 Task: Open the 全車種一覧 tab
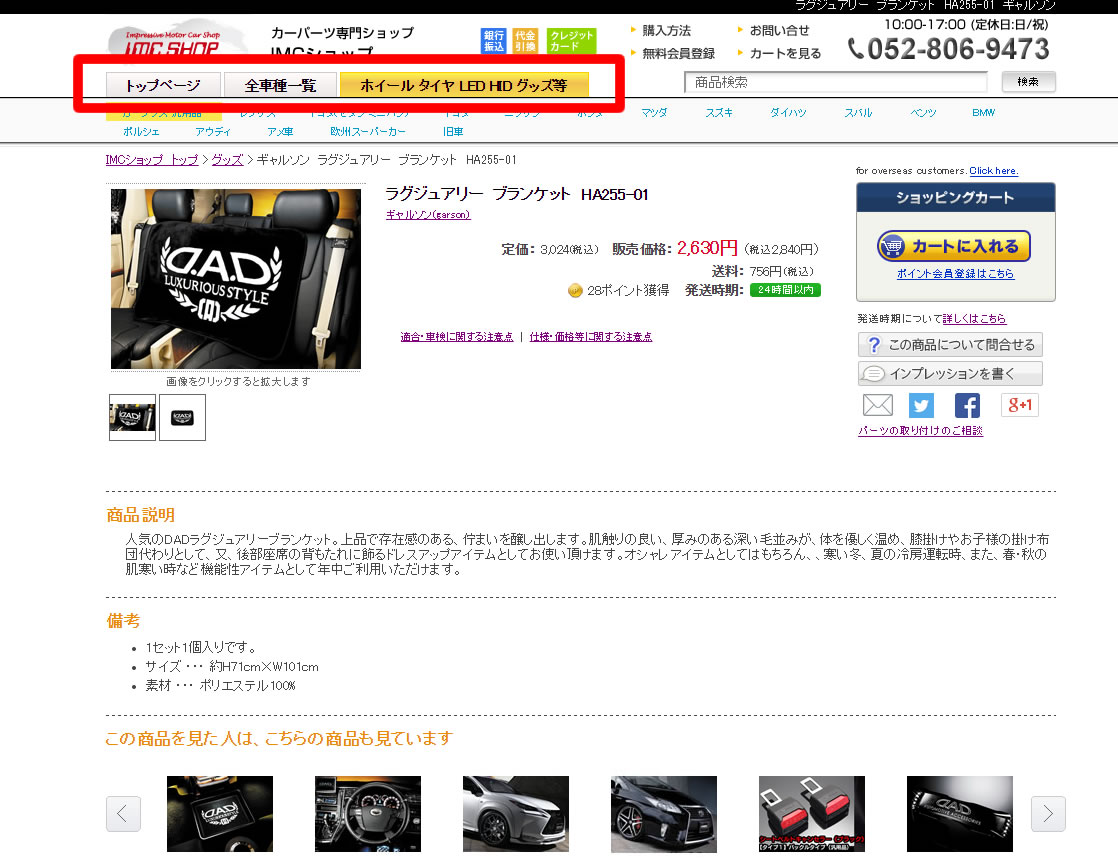tap(280, 85)
